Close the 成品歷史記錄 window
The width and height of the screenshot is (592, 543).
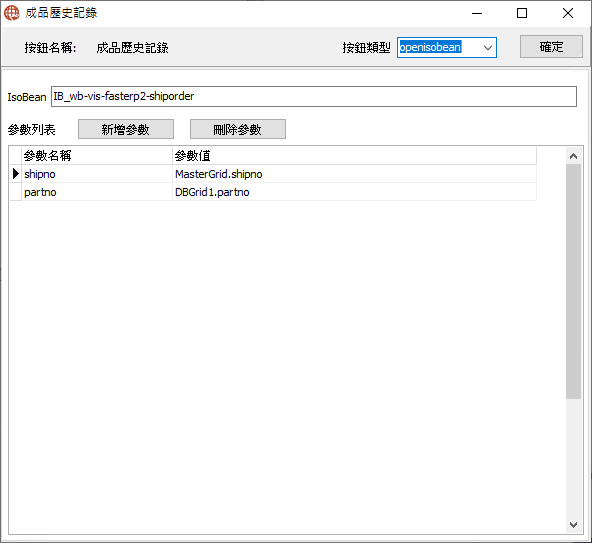coord(567,13)
